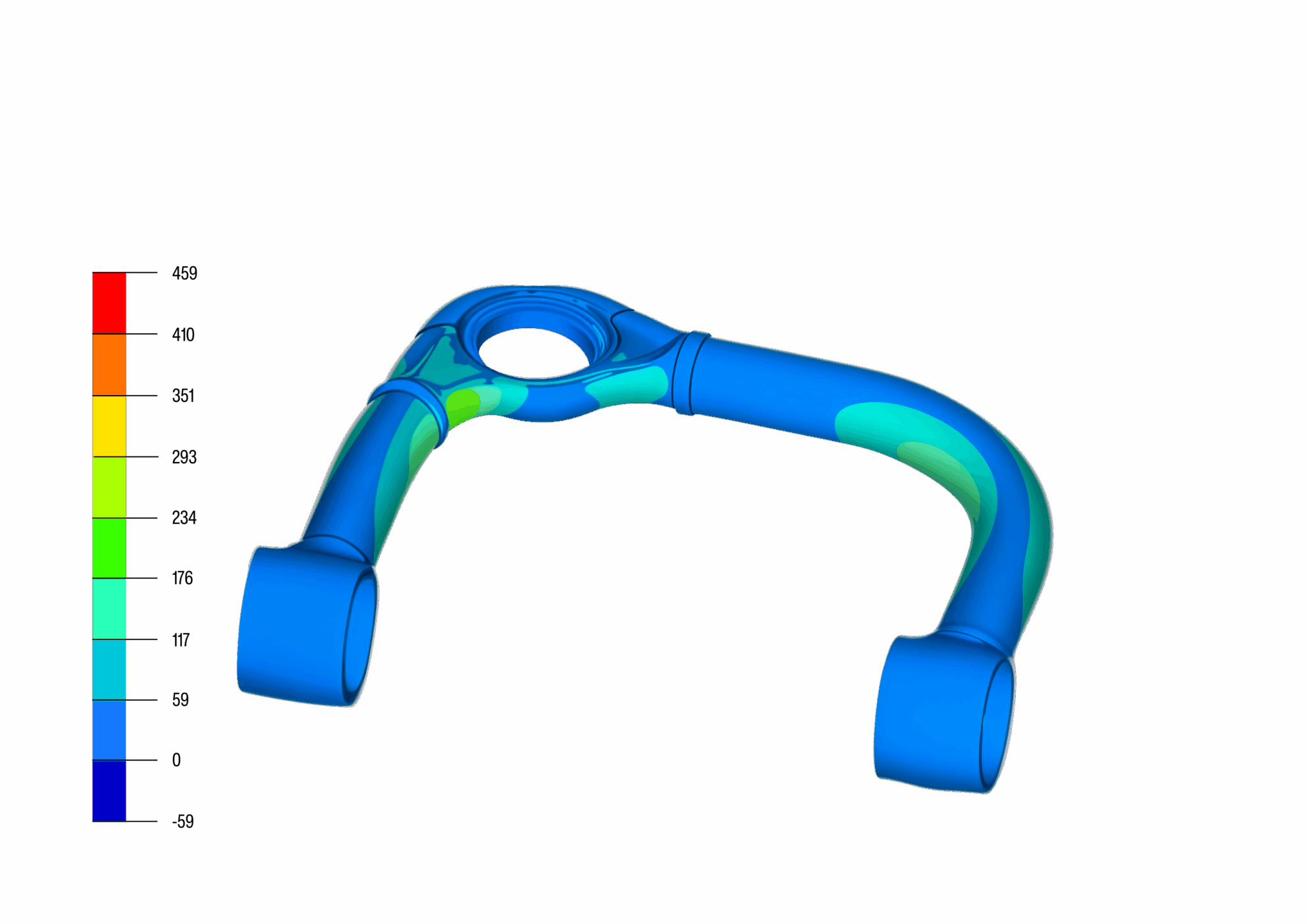Image resolution: width=1307 pixels, height=924 pixels.
Task: Select the 176 legend value label
Action: (x=182, y=578)
